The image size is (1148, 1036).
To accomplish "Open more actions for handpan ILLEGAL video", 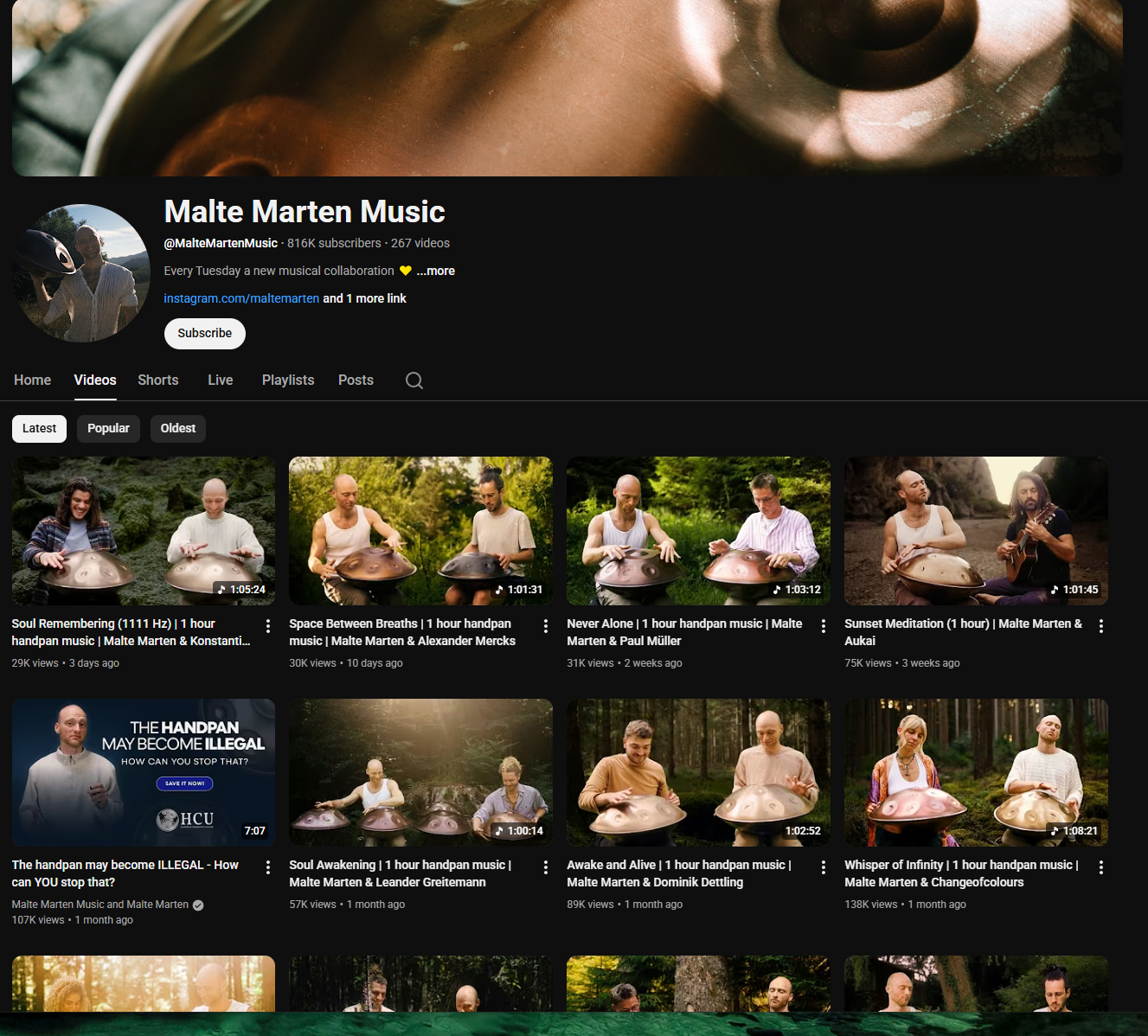I will pyautogui.click(x=268, y=867).
